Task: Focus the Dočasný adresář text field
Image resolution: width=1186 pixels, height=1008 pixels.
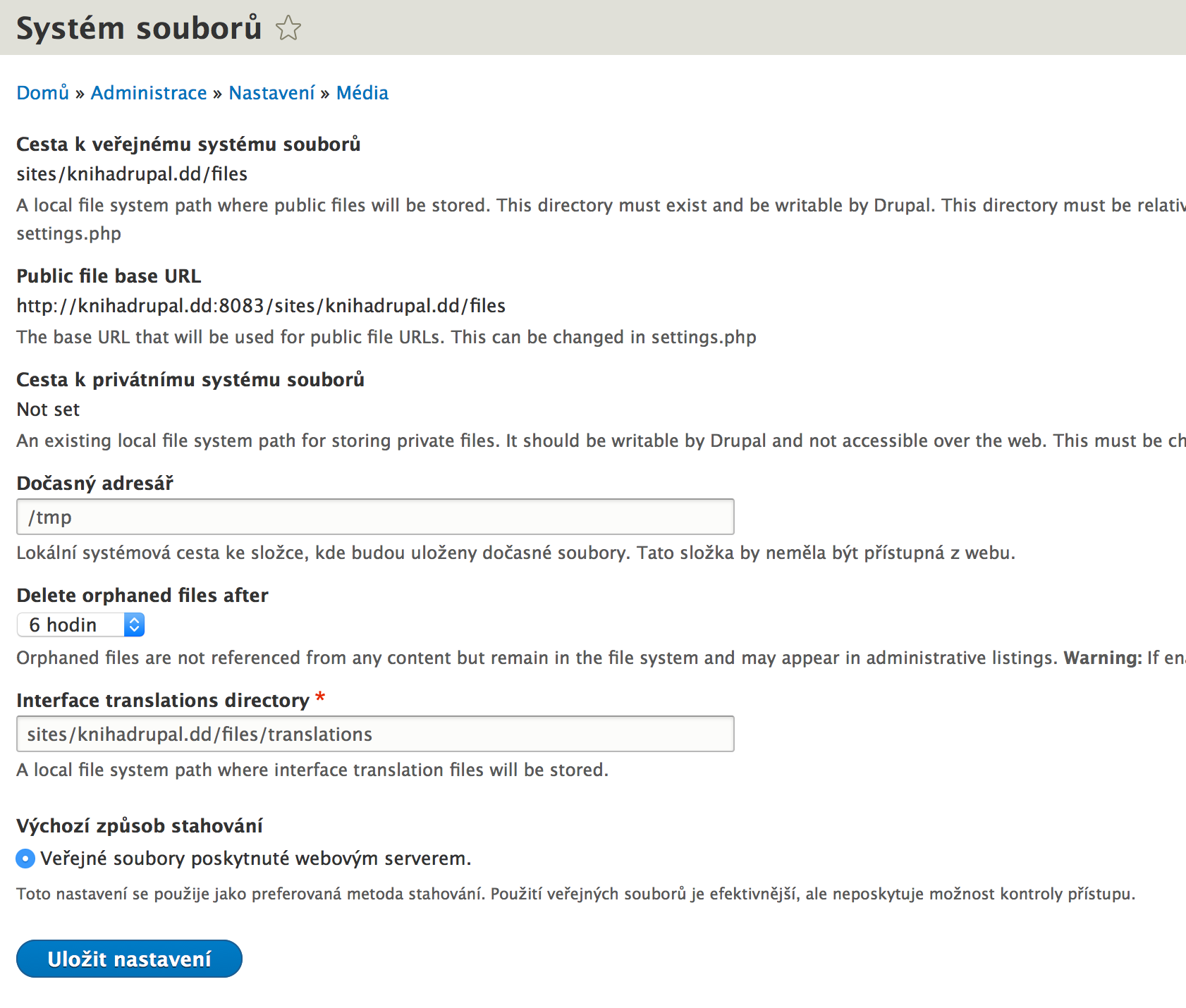Action: 375,517
